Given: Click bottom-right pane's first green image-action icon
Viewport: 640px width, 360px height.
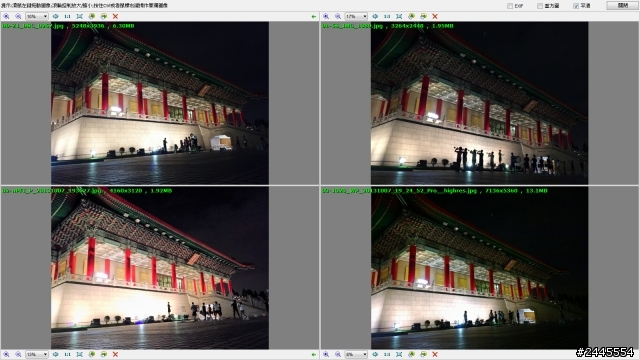Looking at the screenshot, I should (411, 354).
